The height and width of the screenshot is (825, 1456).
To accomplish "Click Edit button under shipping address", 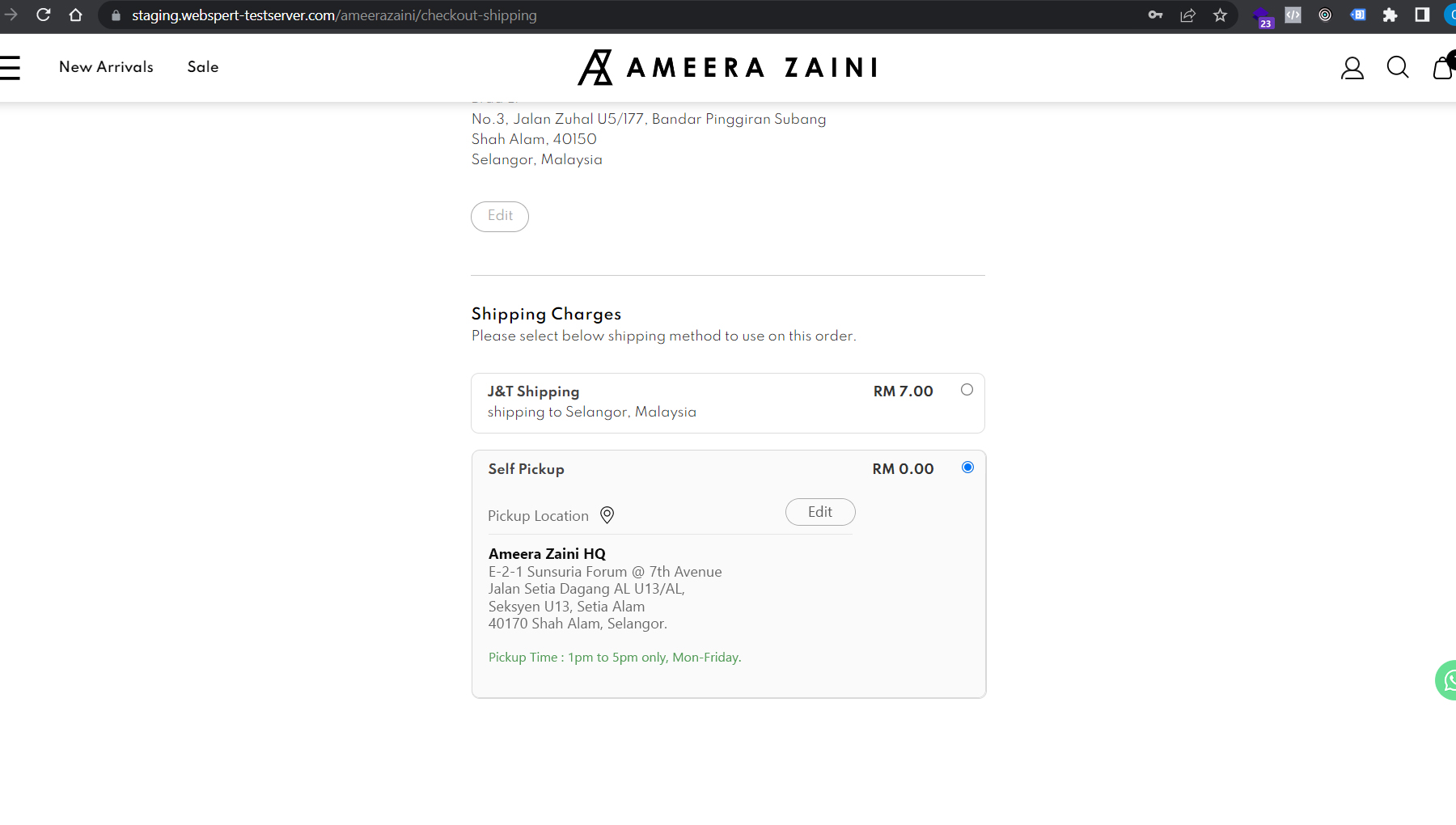I will pyautogui.click(x=500, y=216).
